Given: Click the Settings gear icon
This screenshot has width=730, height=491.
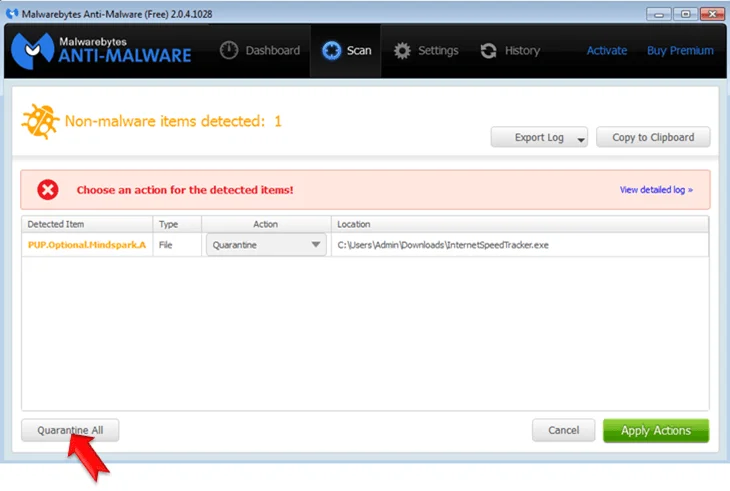Looking at the screenshot, I should coord(402,50).
